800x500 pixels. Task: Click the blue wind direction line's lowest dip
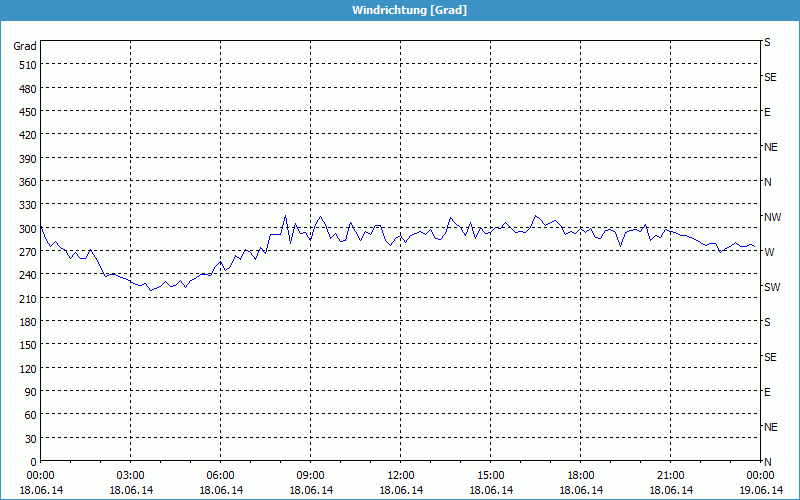[150, 290]
